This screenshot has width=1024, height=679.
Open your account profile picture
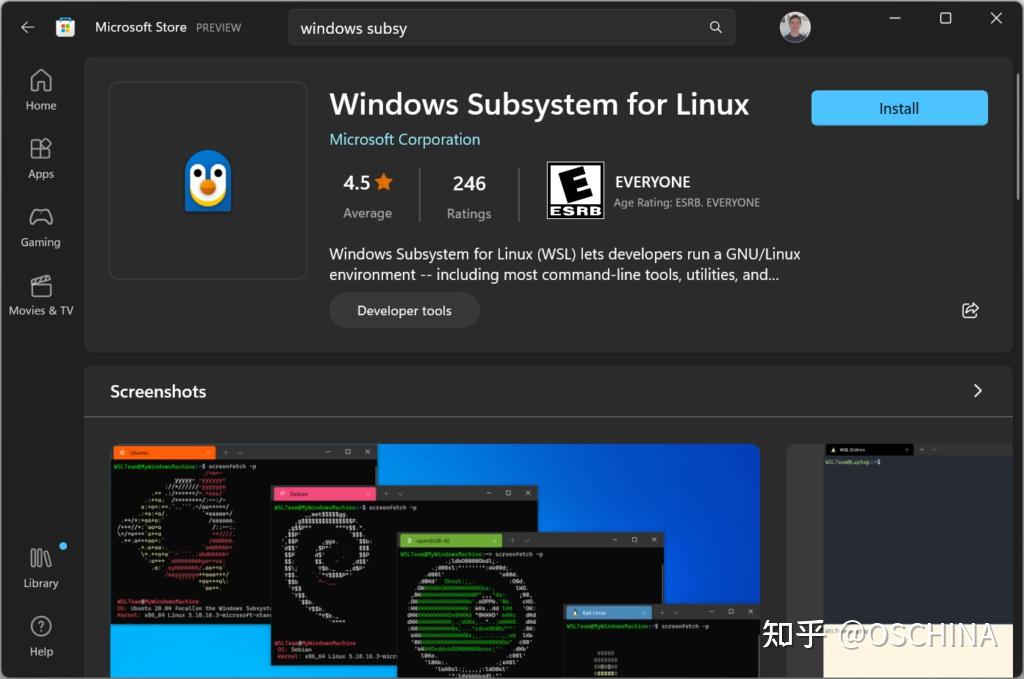point(794,27)
